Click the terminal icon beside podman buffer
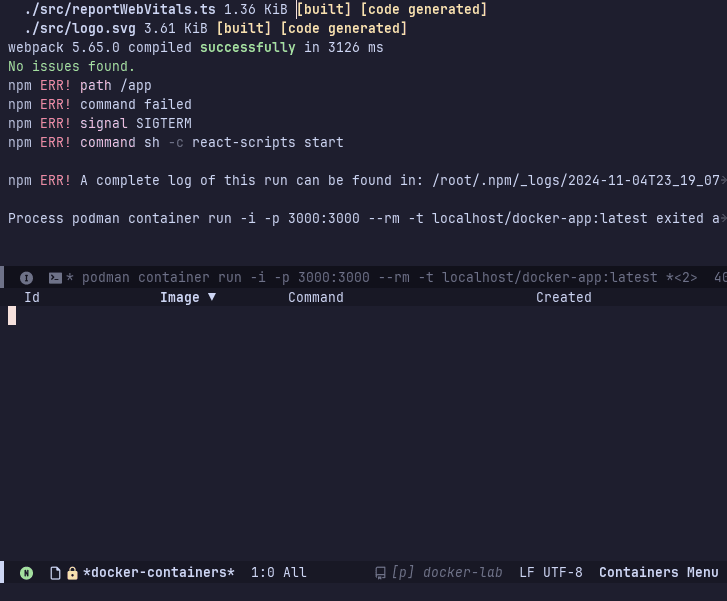Viewport: 727px width, 601px height. (56, 278)
